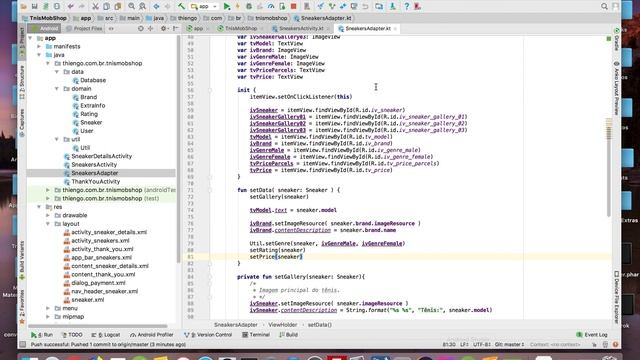This screenshot has width=640, height=360.
Task: Open the app run configuration dropdown
Action: click(204, 7)
